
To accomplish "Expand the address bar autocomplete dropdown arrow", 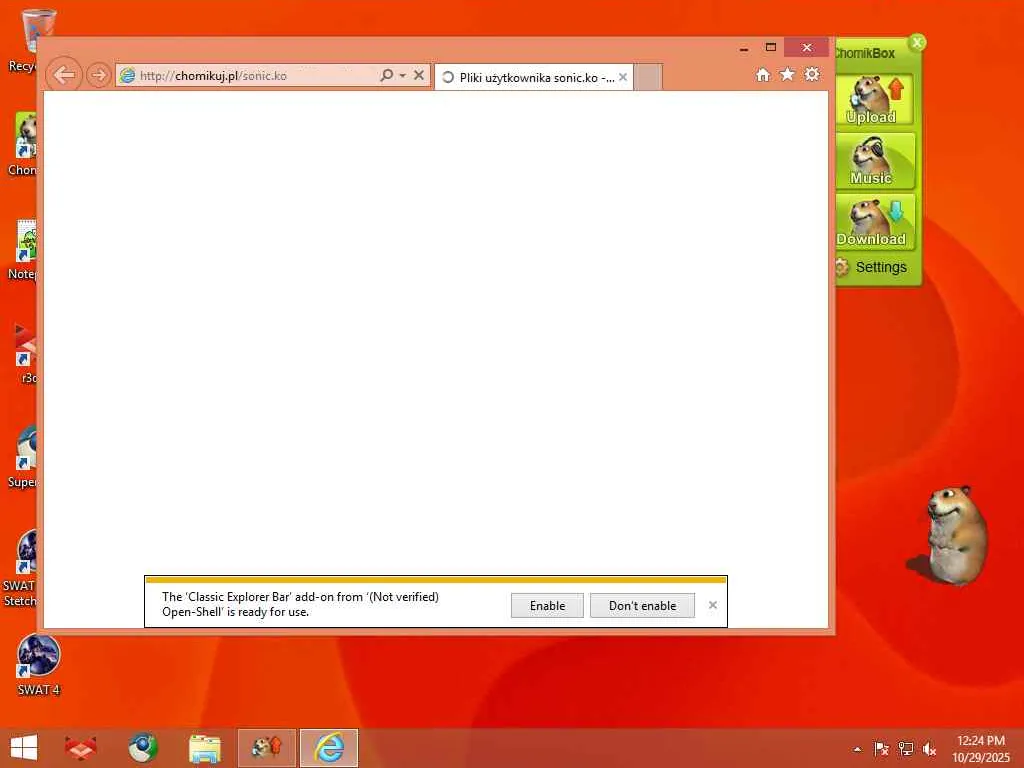I will pos(402,76).
